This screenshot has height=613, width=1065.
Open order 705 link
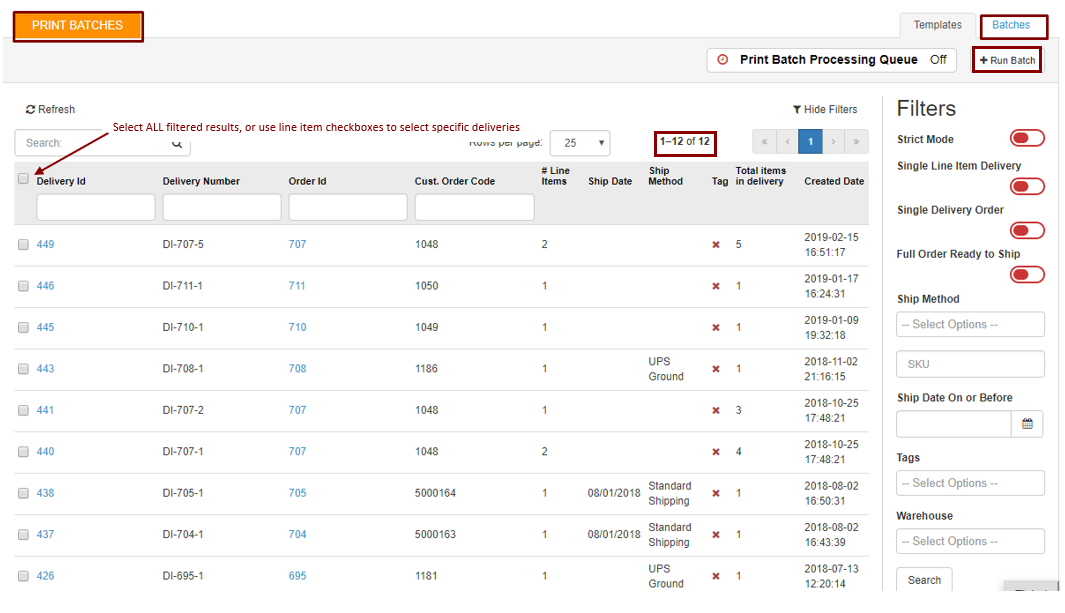tap(297, 493)
